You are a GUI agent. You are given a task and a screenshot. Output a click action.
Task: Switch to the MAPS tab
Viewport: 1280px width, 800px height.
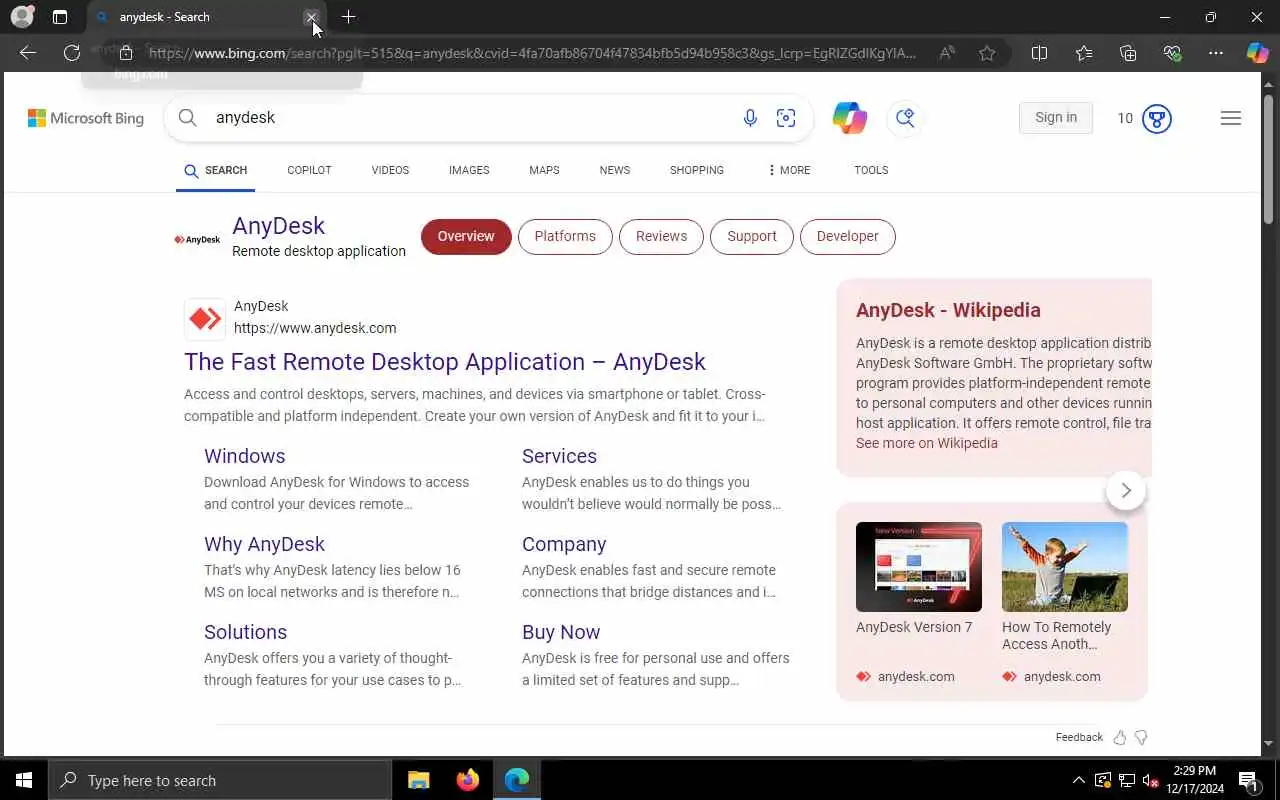(x=544, y=170)
